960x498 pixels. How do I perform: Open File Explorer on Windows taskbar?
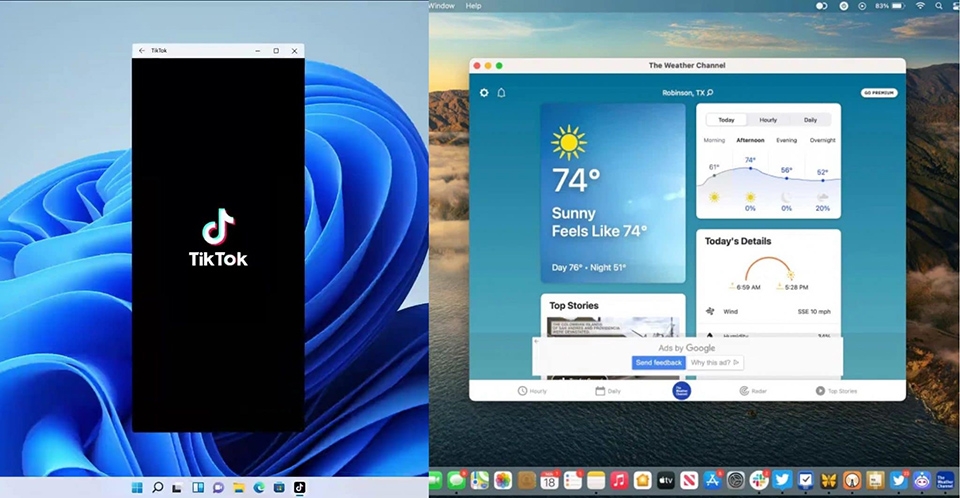click(239, 488)
